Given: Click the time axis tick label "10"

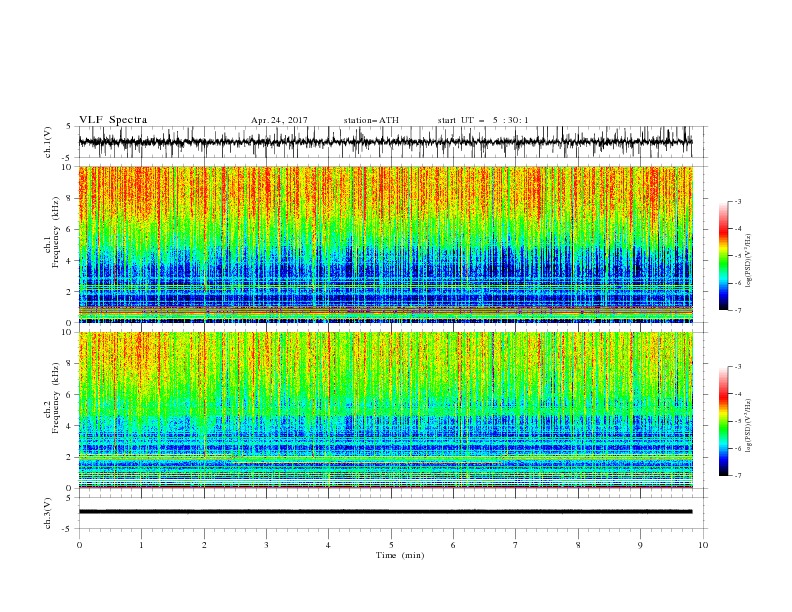Looking at the screenshot, I should [703, 545].
